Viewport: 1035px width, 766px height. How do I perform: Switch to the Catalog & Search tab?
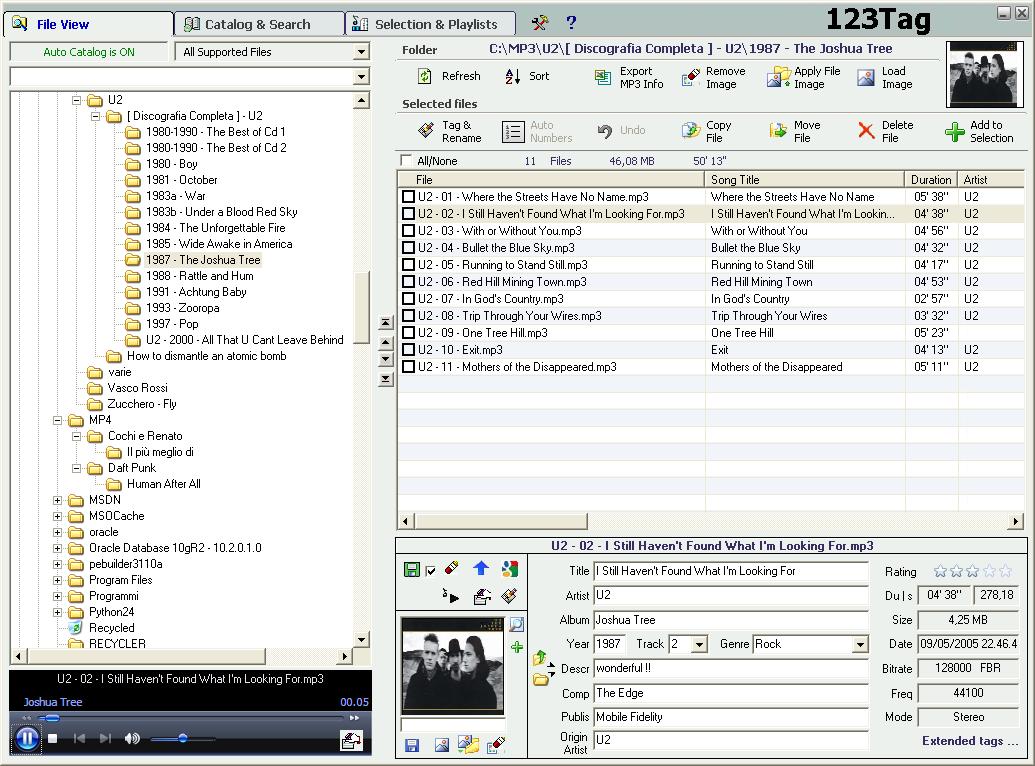[258, 24]
